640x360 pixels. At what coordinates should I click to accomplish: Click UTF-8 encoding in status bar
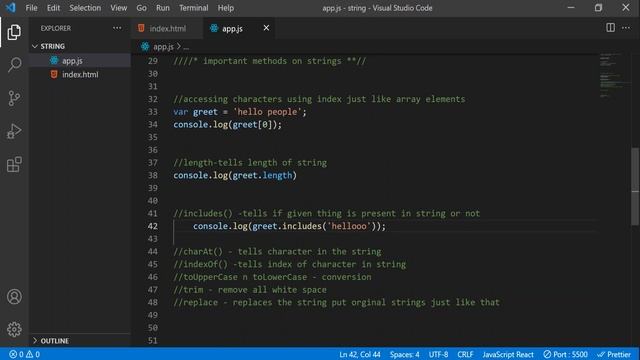(x=438, y=354)
